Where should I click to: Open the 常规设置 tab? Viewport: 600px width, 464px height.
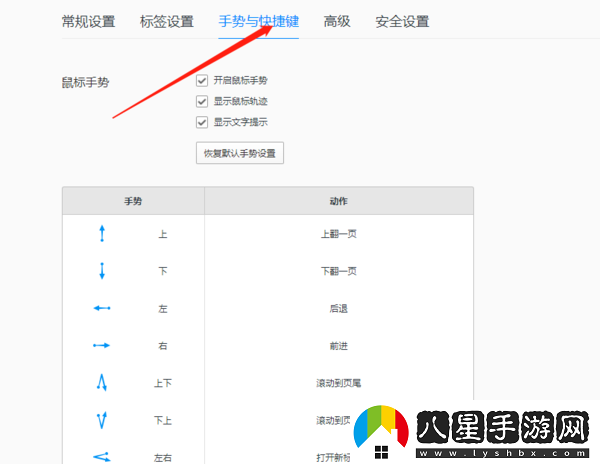(x=88, y=21)
